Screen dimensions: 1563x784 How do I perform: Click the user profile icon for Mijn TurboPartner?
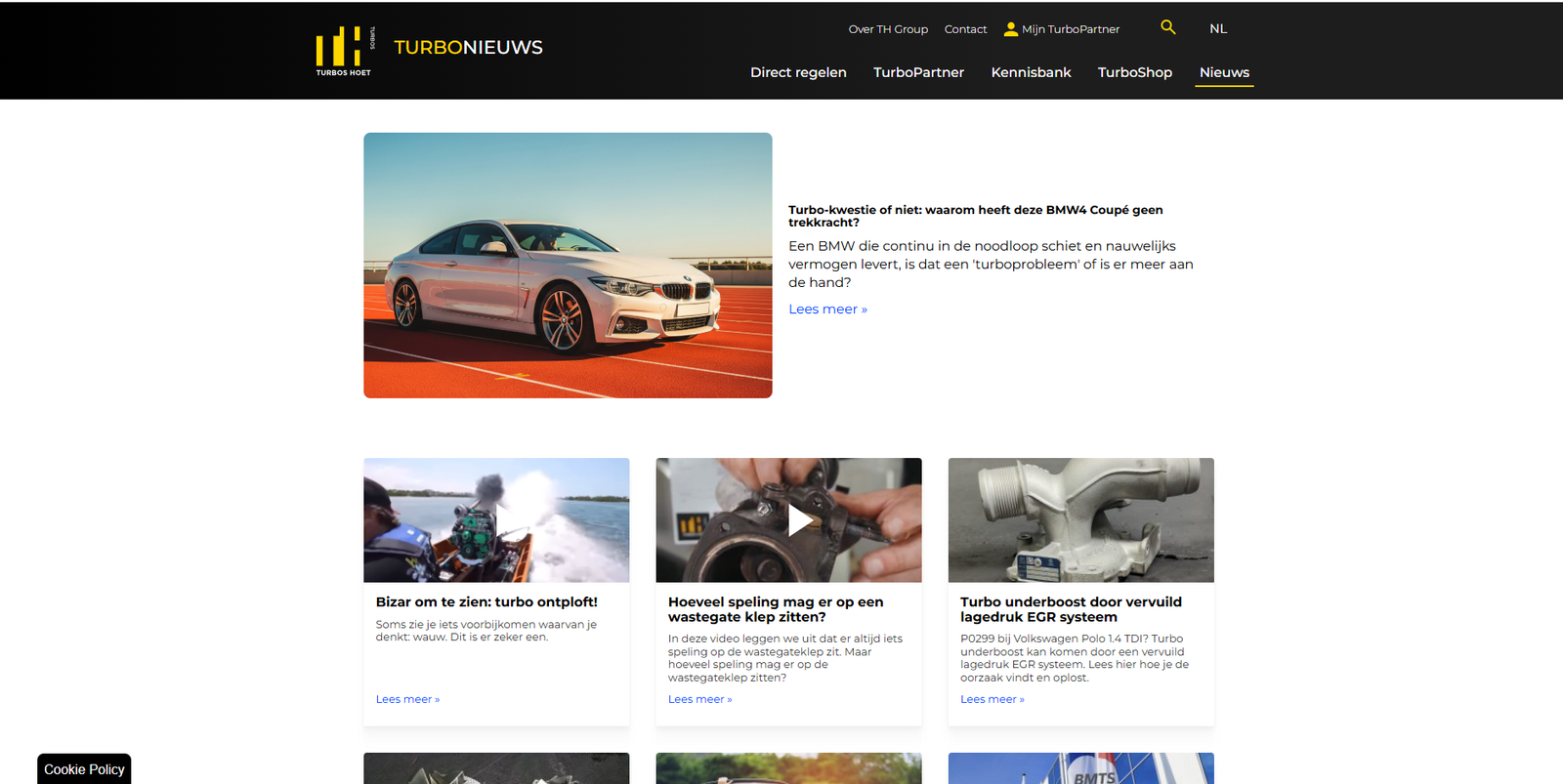(x=1010, y=29)
